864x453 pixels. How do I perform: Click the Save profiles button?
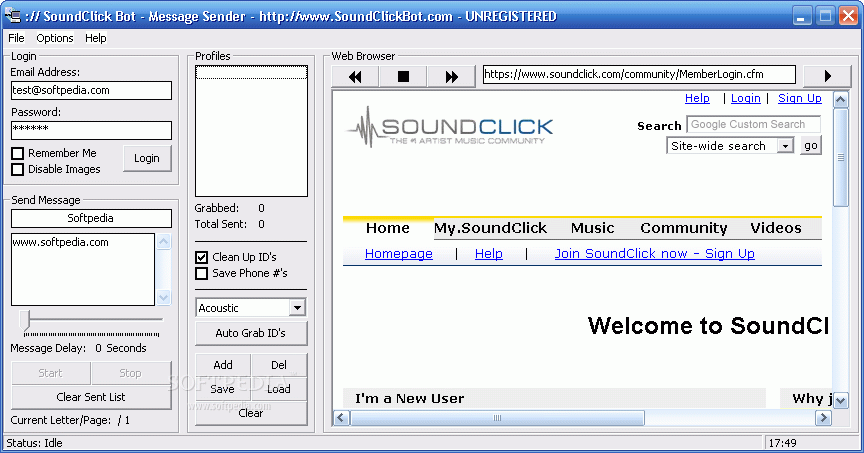click(x=223, y=389)
